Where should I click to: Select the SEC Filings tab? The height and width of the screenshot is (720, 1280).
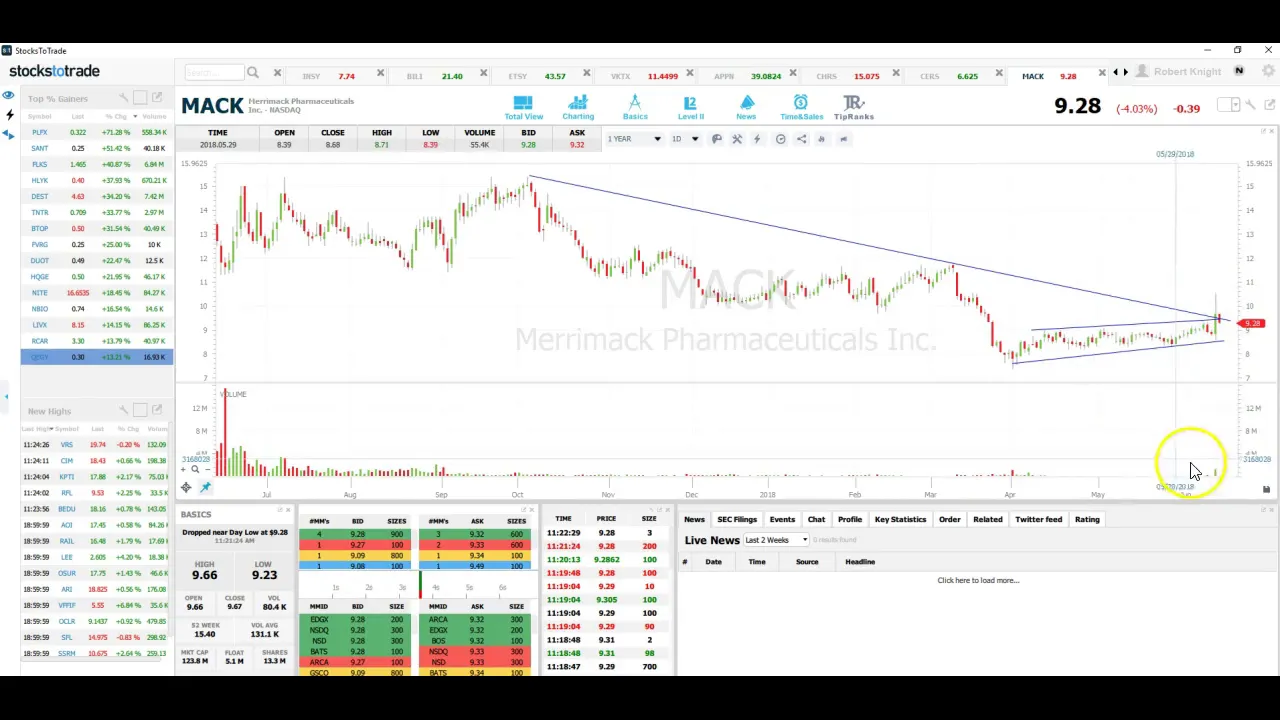coord(737,519)
